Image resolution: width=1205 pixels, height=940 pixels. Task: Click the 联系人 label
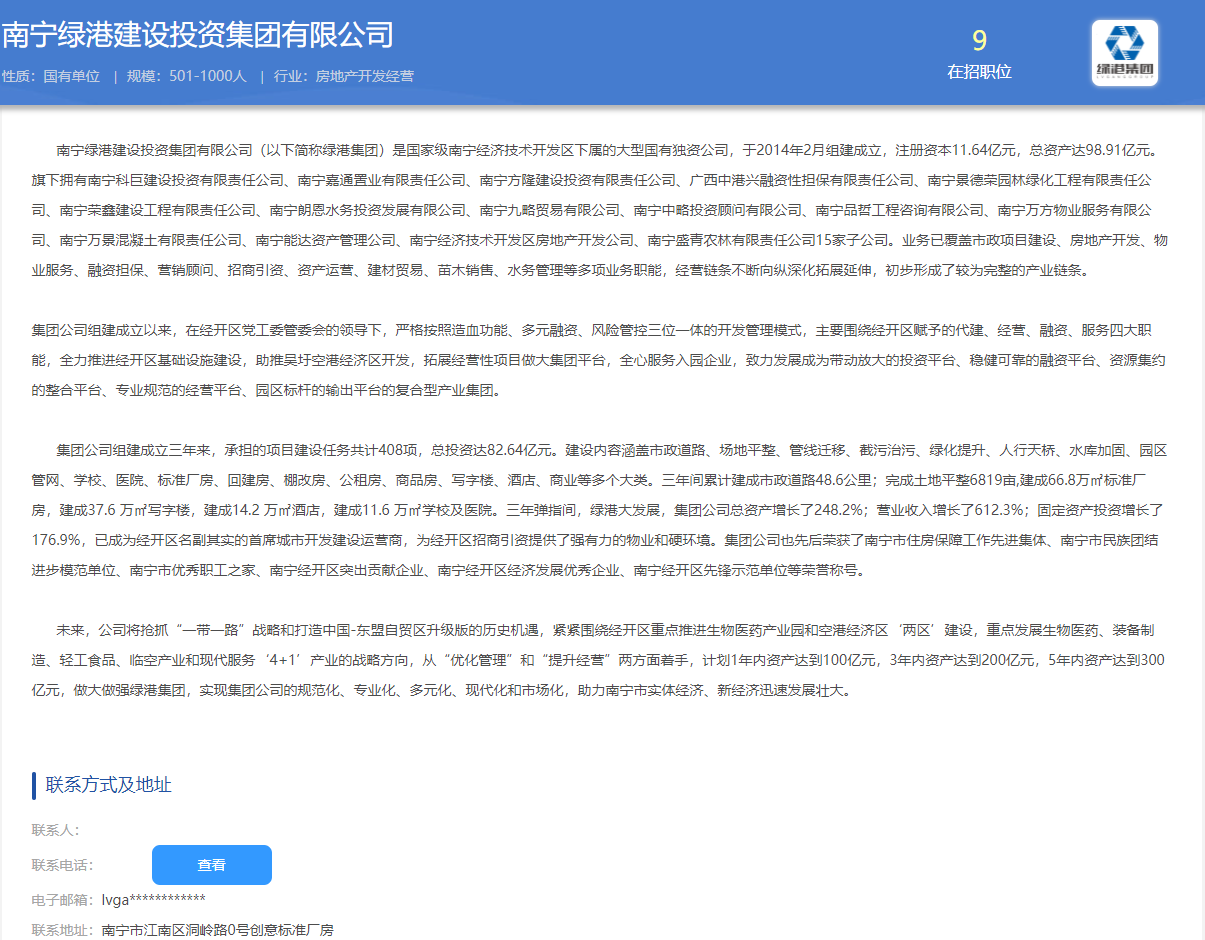[x=55, y=830]
